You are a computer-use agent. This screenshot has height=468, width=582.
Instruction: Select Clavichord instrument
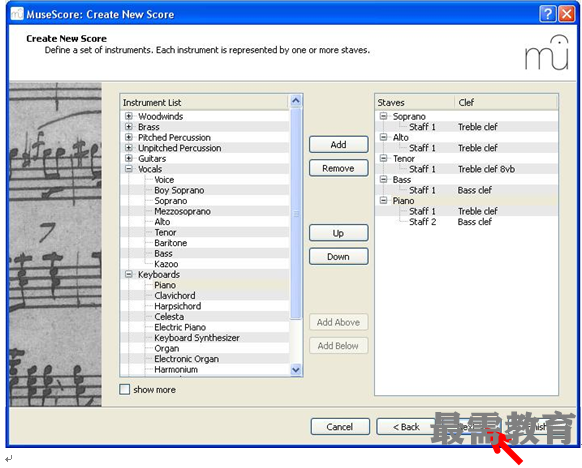coord(174,295)
